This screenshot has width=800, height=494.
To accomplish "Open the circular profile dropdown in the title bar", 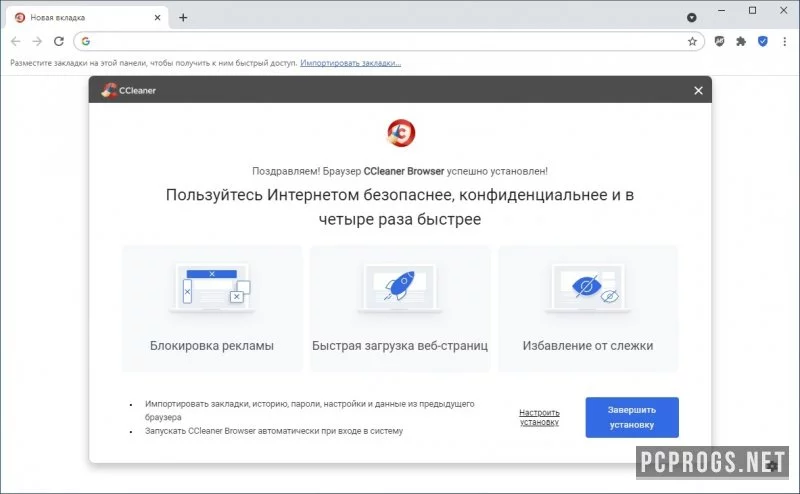I will coord(691,17).
